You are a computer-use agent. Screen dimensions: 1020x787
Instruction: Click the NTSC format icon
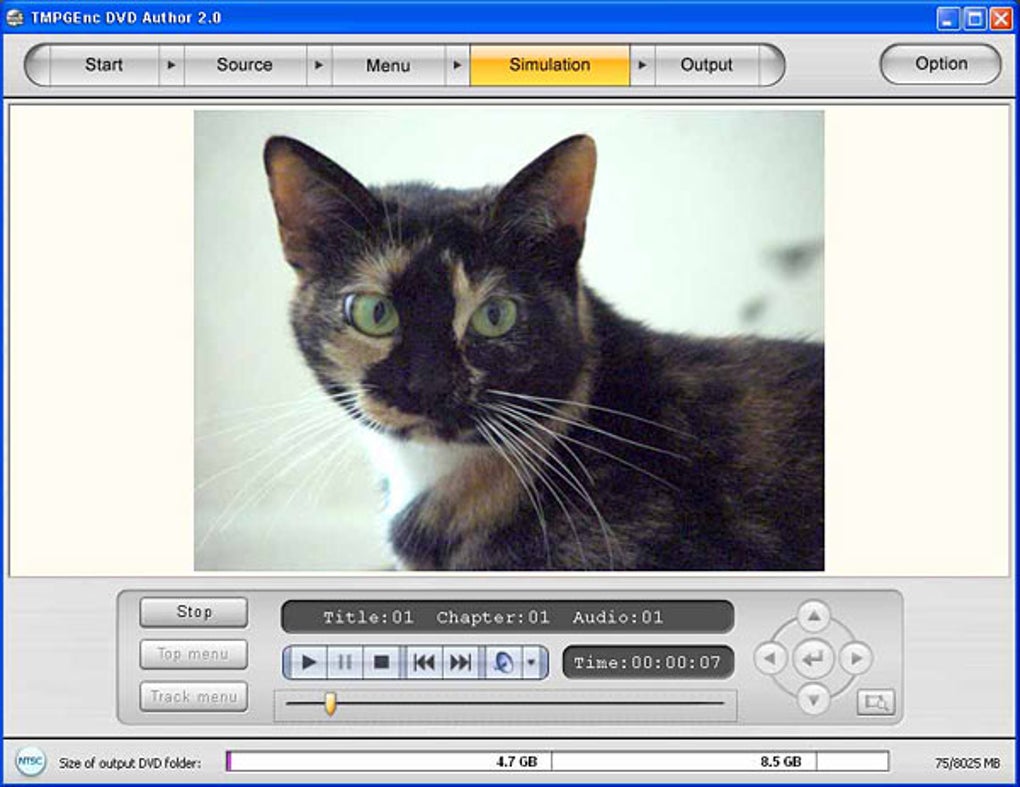click(30, 762)
